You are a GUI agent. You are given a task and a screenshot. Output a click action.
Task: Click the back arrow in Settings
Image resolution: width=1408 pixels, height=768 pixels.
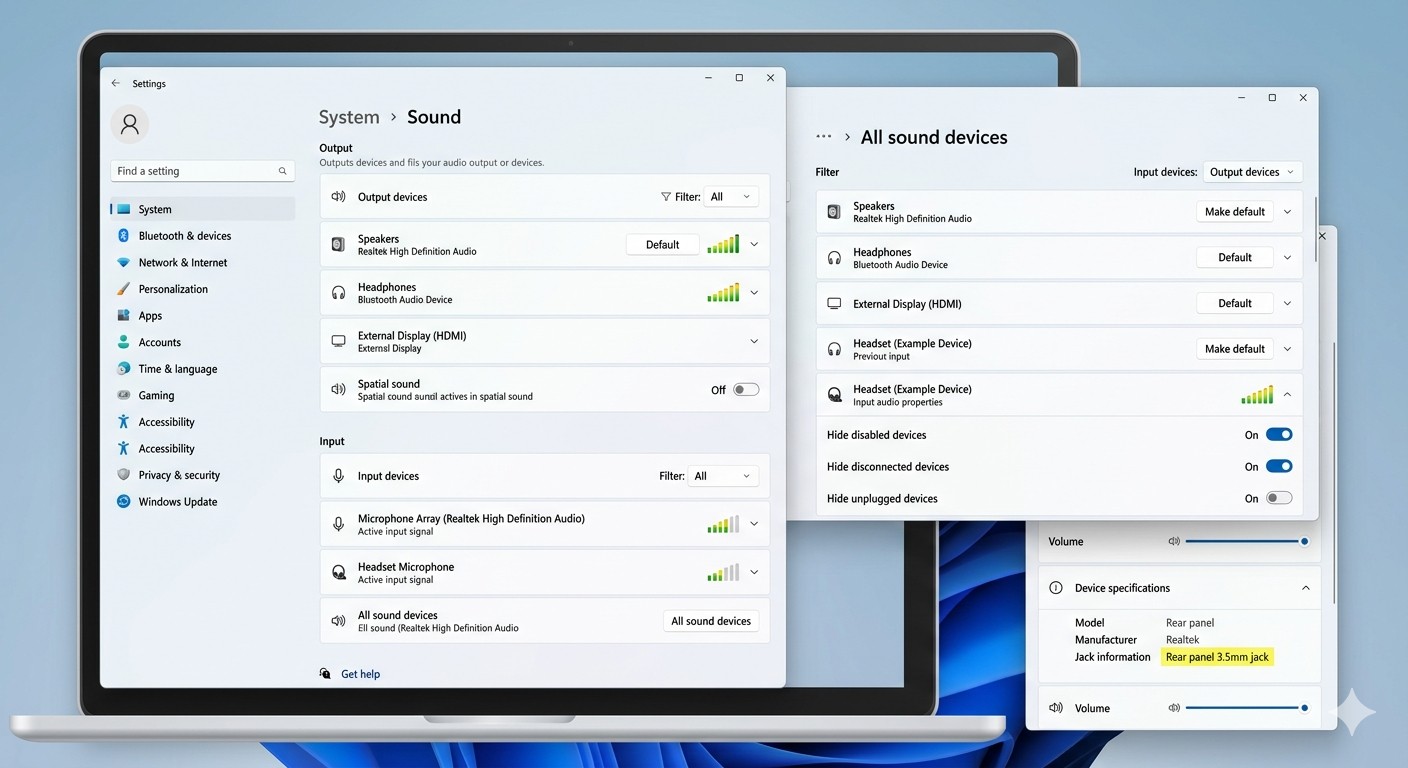(x=116, y=84)
